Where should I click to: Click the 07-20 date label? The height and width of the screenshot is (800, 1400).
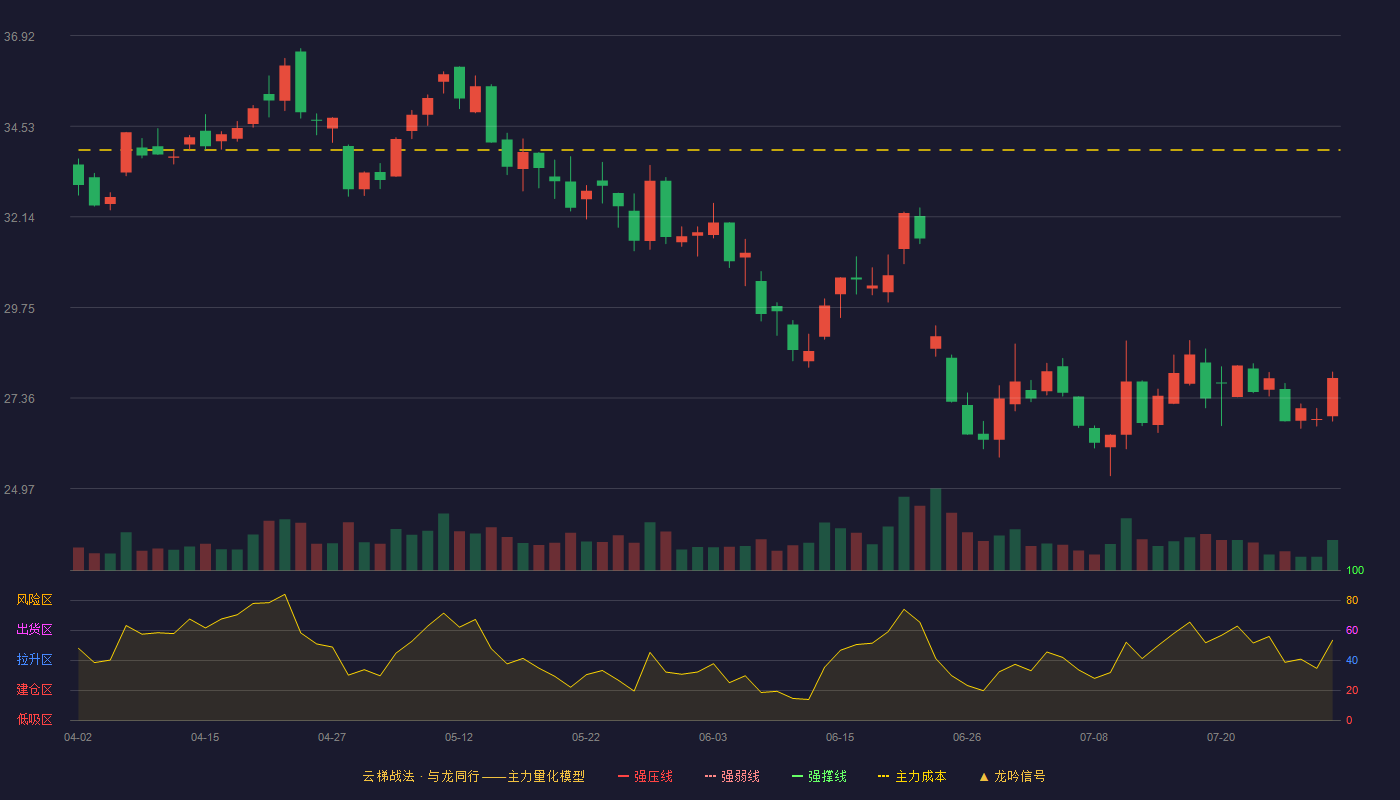1221,737
